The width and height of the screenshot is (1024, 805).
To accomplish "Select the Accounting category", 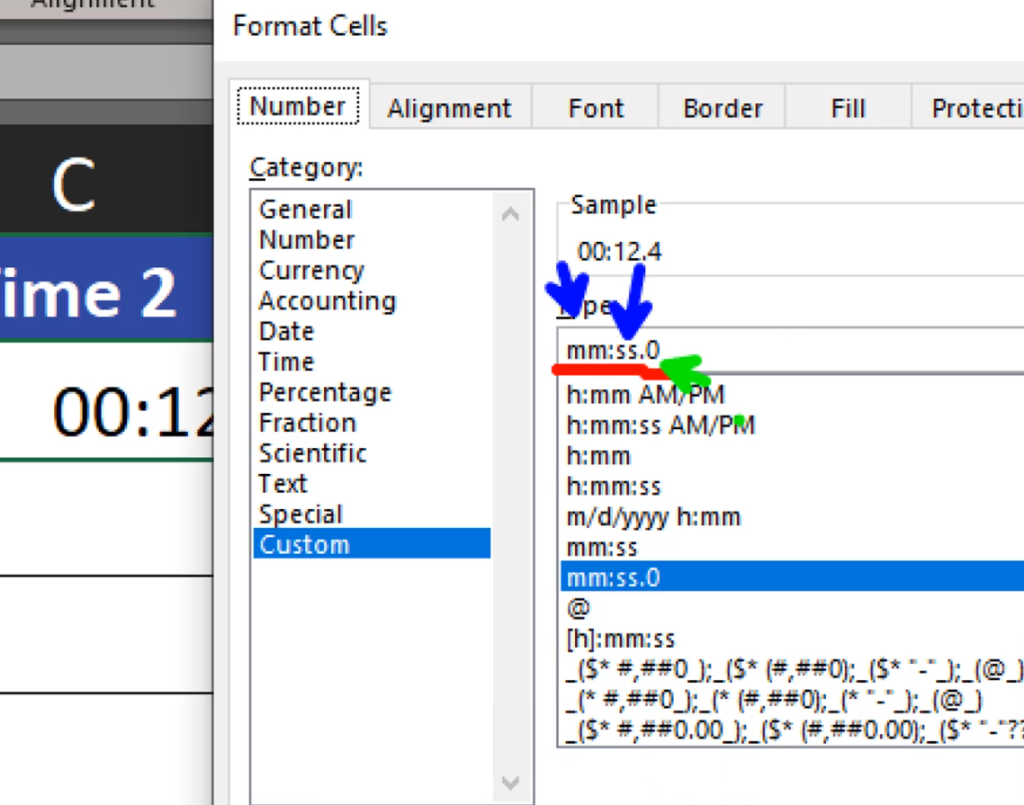I will [326, 300].
